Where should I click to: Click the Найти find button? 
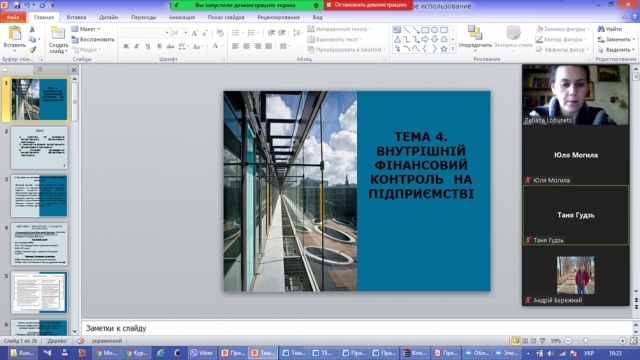point(610,29)
